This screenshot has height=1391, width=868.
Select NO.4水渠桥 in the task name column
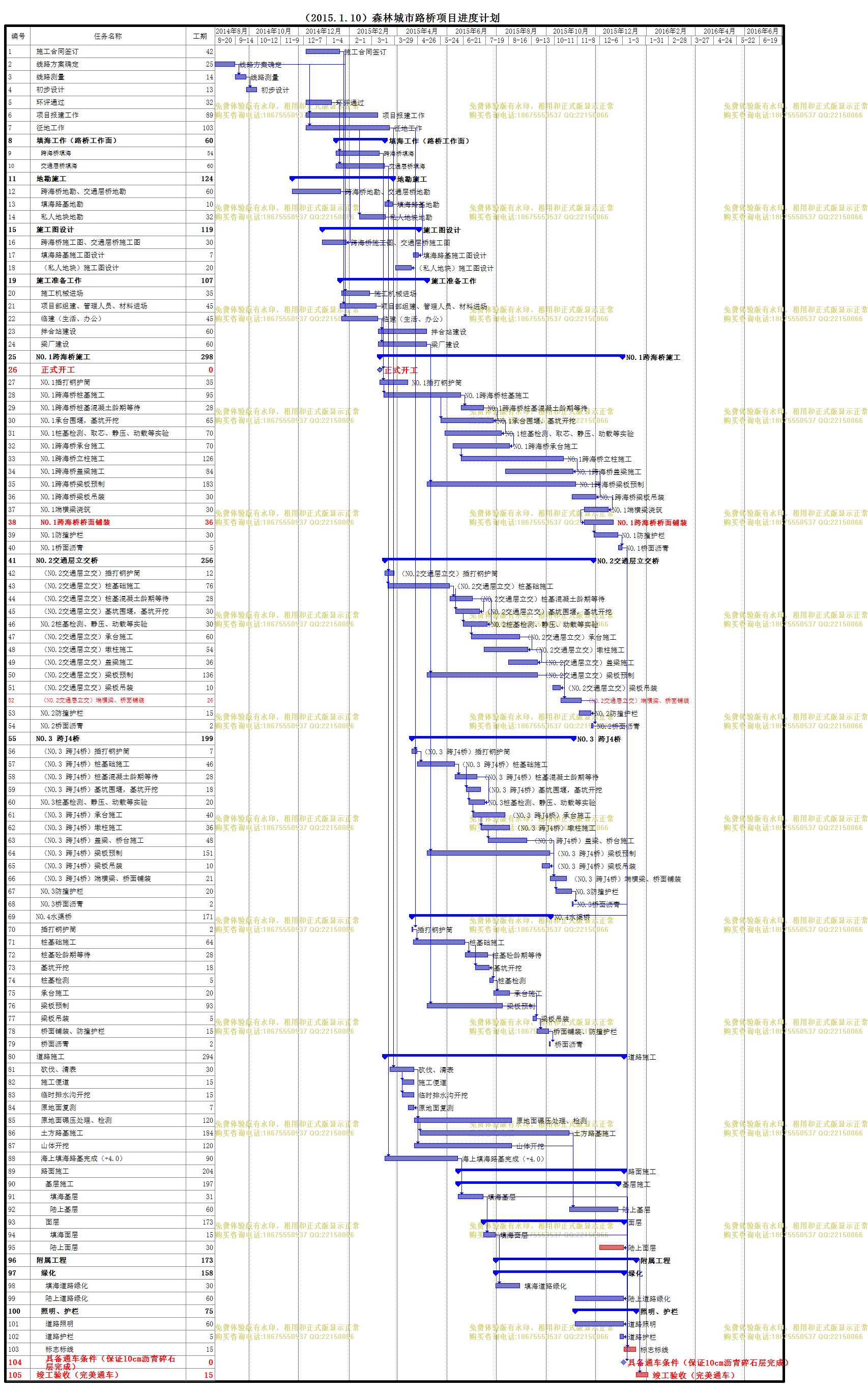click(54, 916)
